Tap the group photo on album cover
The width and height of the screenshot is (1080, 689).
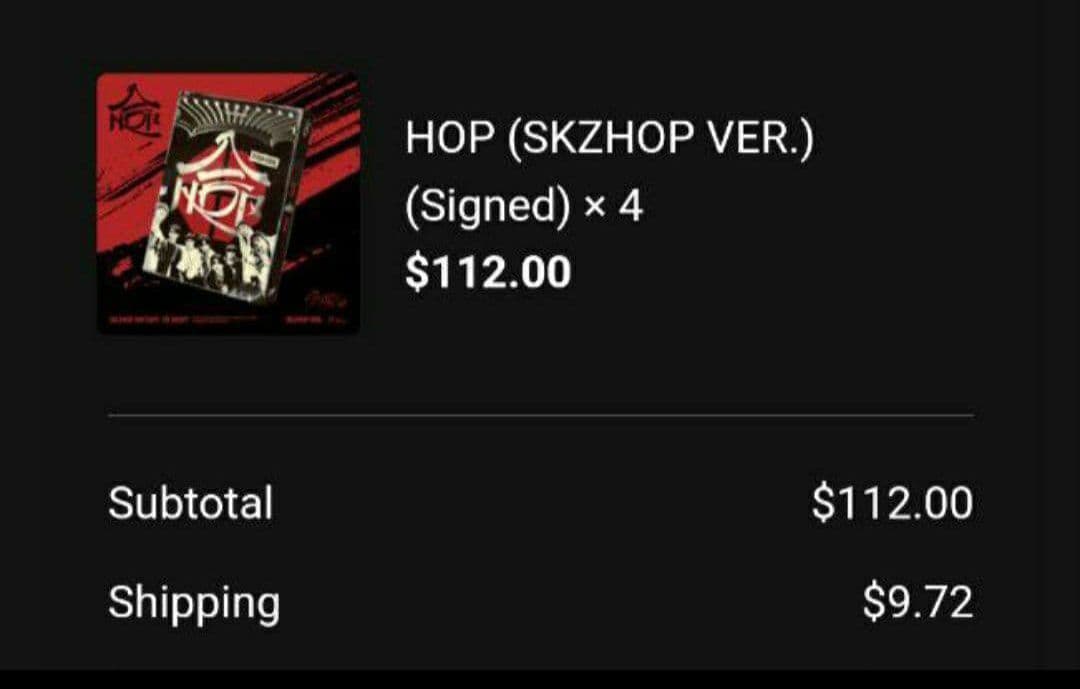[x=207, y=260]
